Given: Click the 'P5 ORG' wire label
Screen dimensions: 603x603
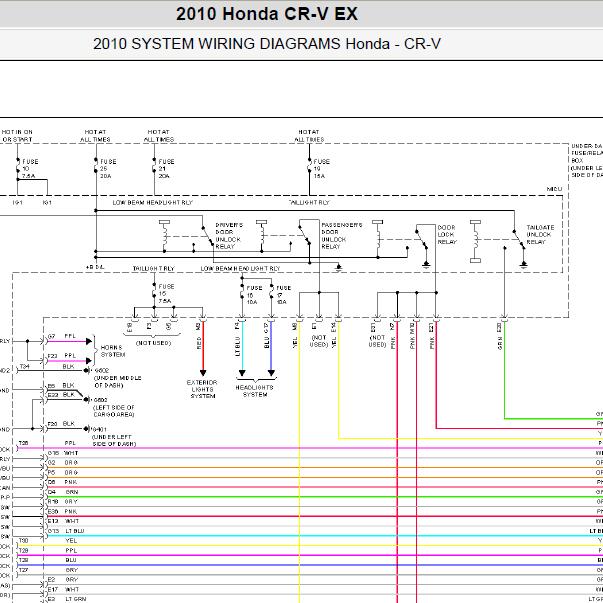Looking at the screenshot, I should [x=62, y=472].
